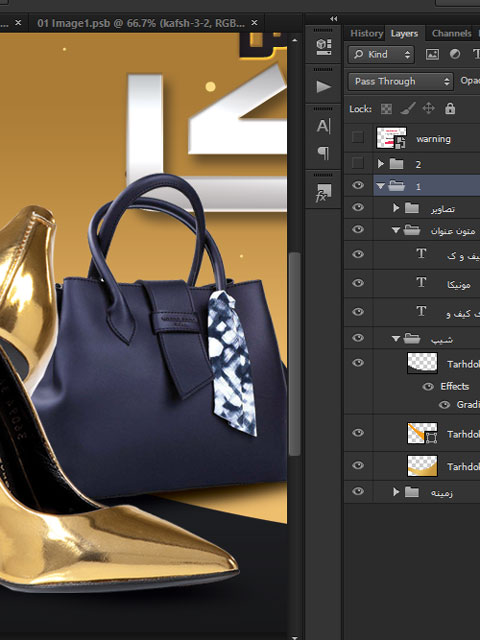480x640 pixels.
Task: Click the lock transparent pixels icon
Action: point(386,109)
